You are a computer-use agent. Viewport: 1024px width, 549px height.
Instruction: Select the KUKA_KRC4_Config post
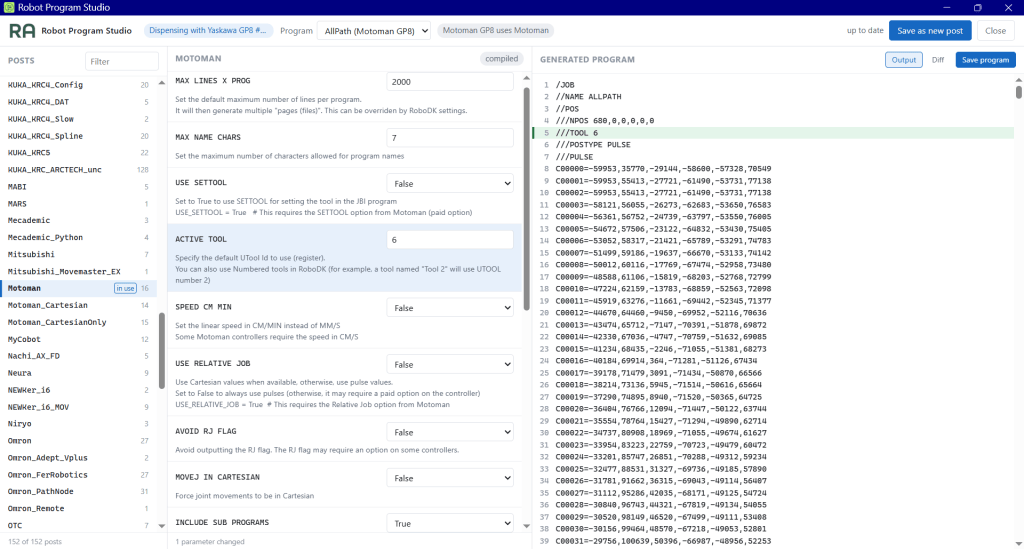78,85
